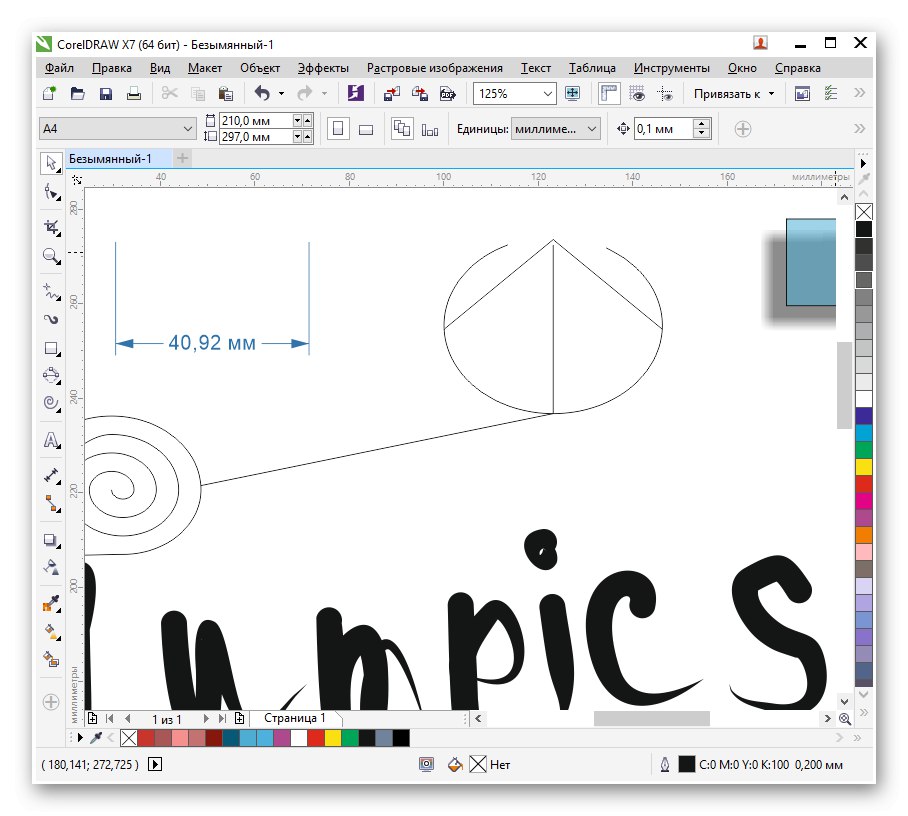Go to next page arrow
The width and height of the screenshot is (908, 816).
[206, 719]
